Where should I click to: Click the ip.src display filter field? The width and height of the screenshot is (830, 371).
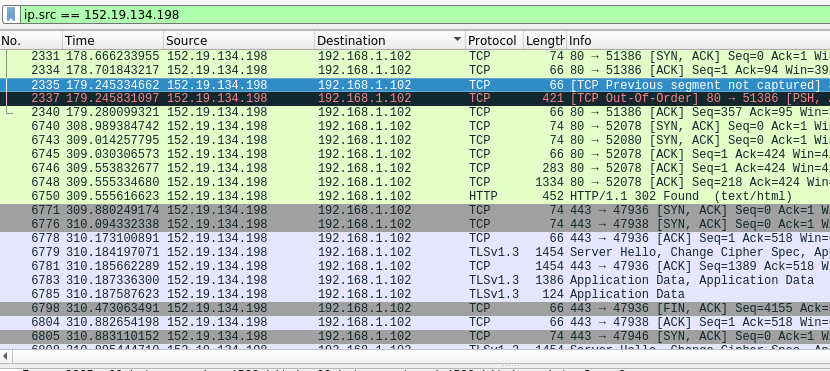[425, 14]
